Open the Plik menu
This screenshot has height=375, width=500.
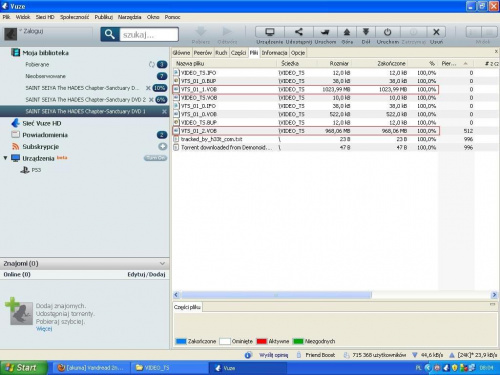point(6,17)
